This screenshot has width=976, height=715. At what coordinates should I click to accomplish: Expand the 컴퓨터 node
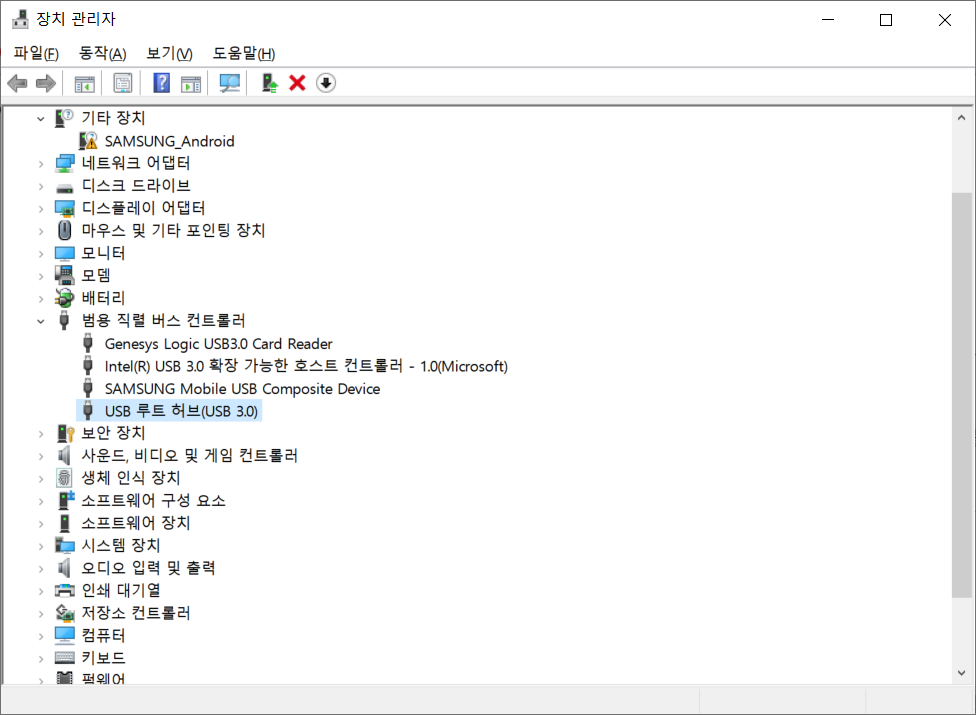coord(40,636)
